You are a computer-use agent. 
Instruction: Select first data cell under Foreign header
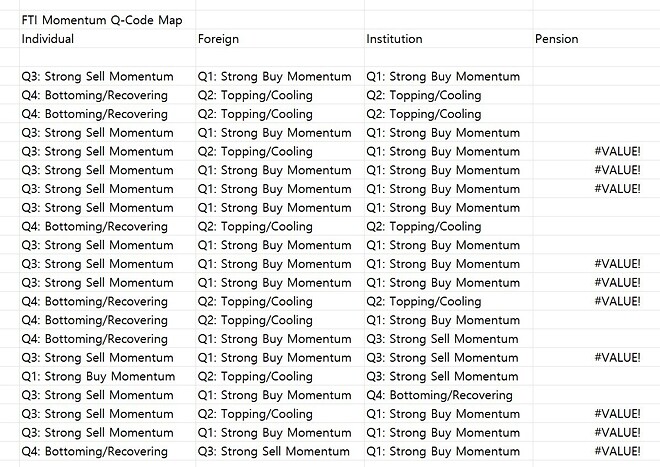click(274, 77)
